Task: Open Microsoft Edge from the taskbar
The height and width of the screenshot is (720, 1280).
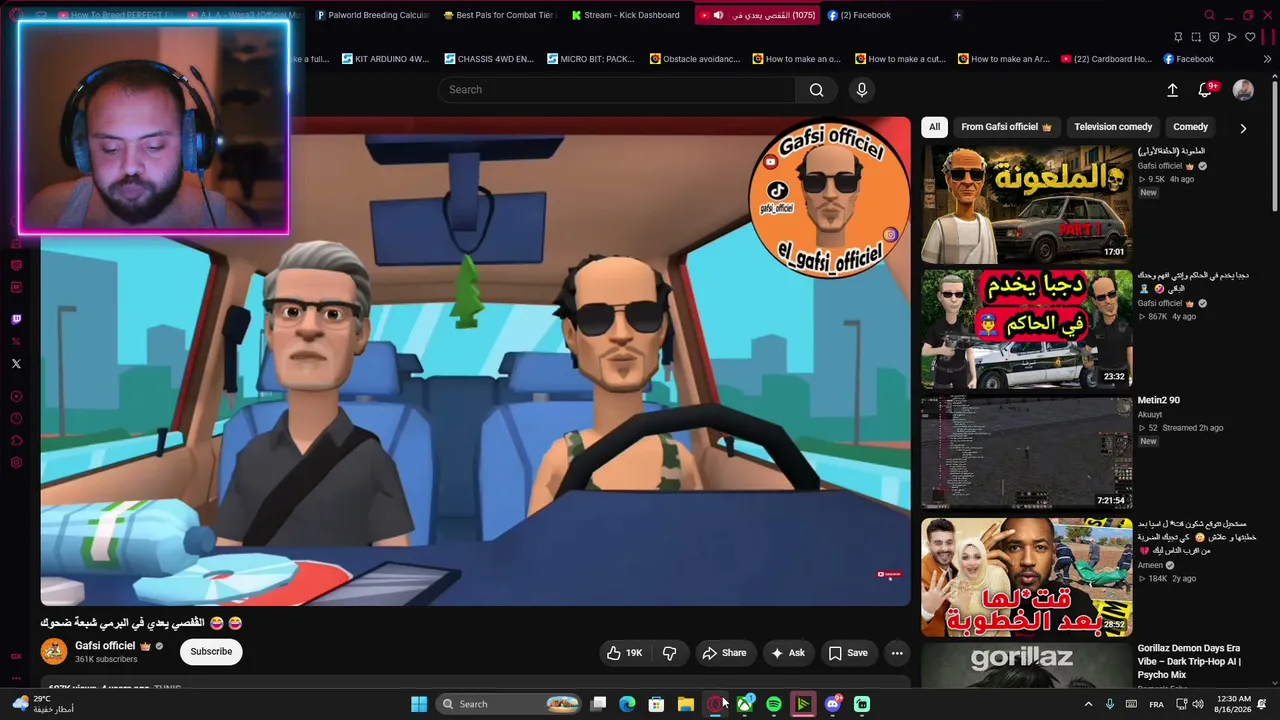Action: click(627, 704)
